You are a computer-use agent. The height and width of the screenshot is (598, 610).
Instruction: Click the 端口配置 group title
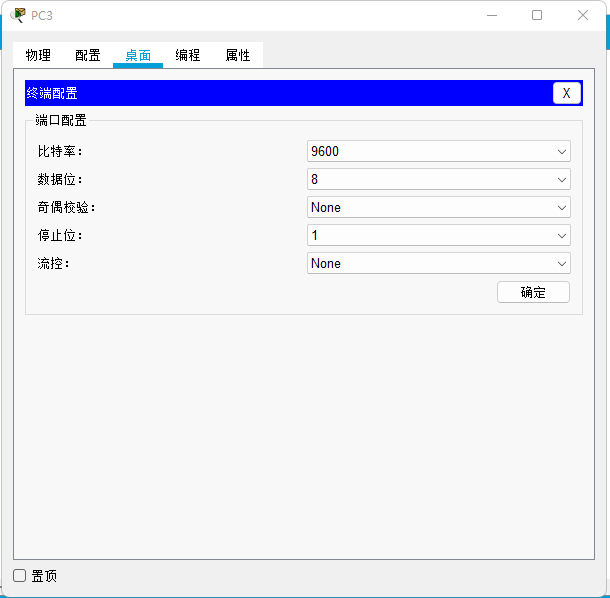[61, 120]
